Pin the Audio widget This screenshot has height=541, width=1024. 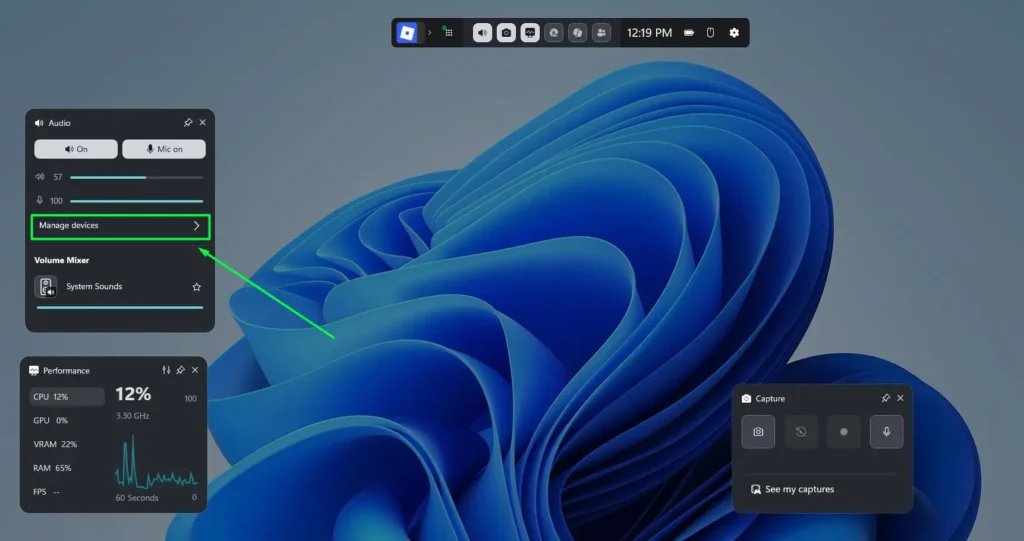[188, 123]
